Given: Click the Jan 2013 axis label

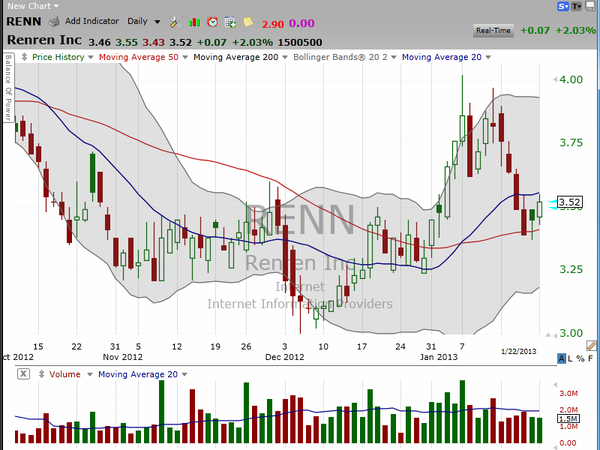Looking at the screenshot, I should pyautogui.click(x=439, y=357).
